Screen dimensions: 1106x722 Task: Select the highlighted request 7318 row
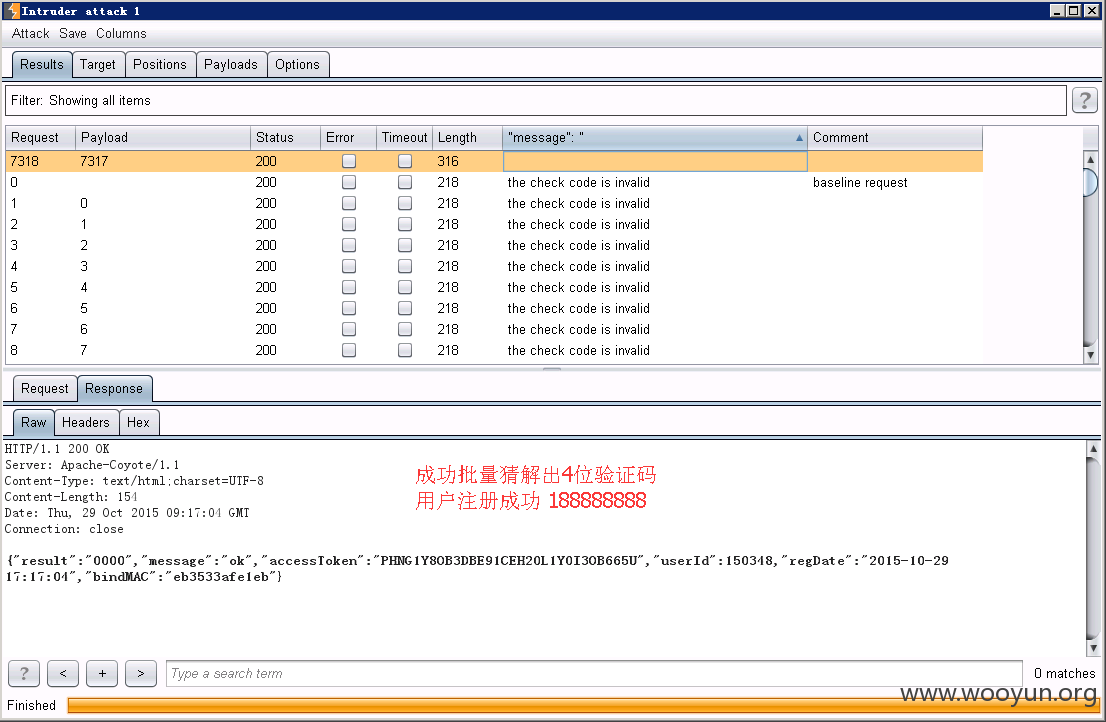(x=494, y=161)
